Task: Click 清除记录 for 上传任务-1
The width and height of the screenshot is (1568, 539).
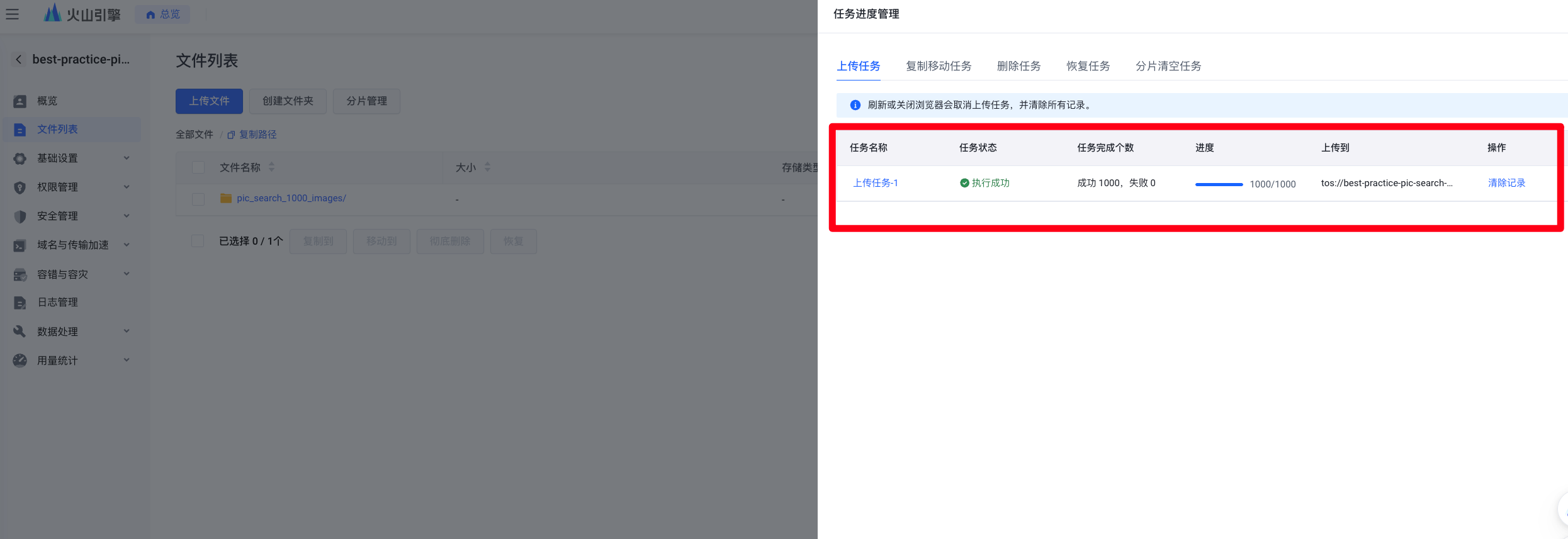Action: point(1506,183)
